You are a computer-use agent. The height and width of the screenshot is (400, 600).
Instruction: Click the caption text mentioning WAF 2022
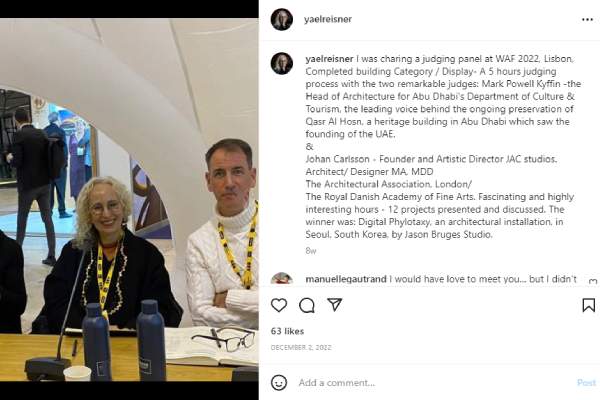click(x=440, y=147)
